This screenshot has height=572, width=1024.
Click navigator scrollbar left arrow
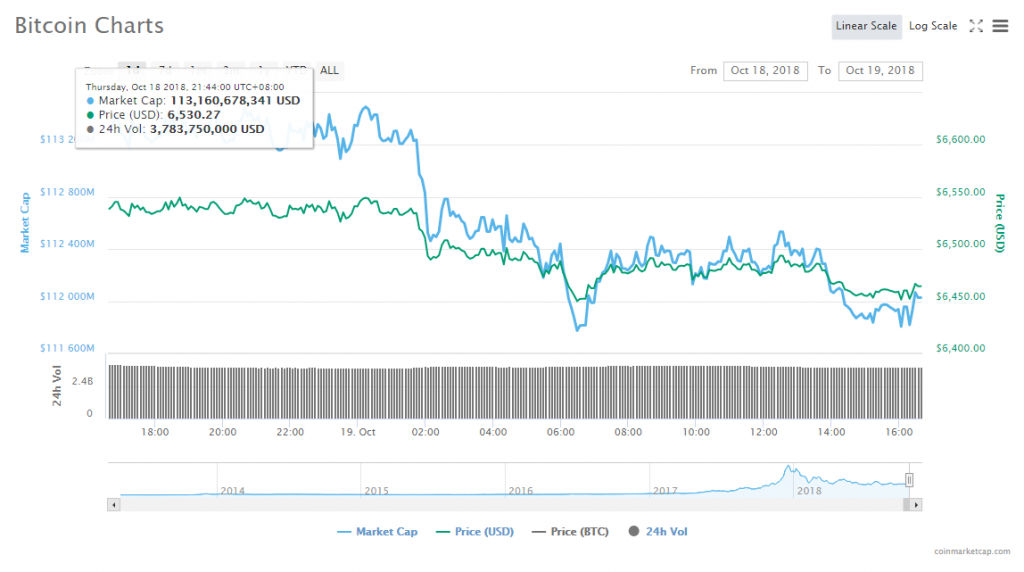(115, 505)
